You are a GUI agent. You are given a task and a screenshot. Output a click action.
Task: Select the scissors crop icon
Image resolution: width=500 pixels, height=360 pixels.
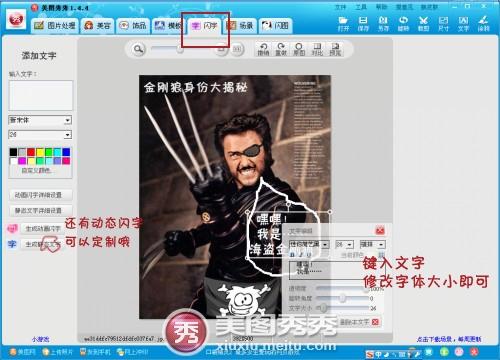pyautogui.click(x=423, y=24)
